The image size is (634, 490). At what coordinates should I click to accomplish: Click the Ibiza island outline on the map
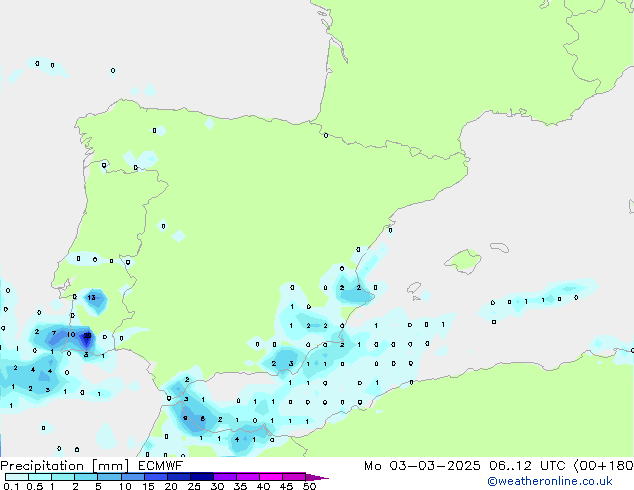click(414, 289)
